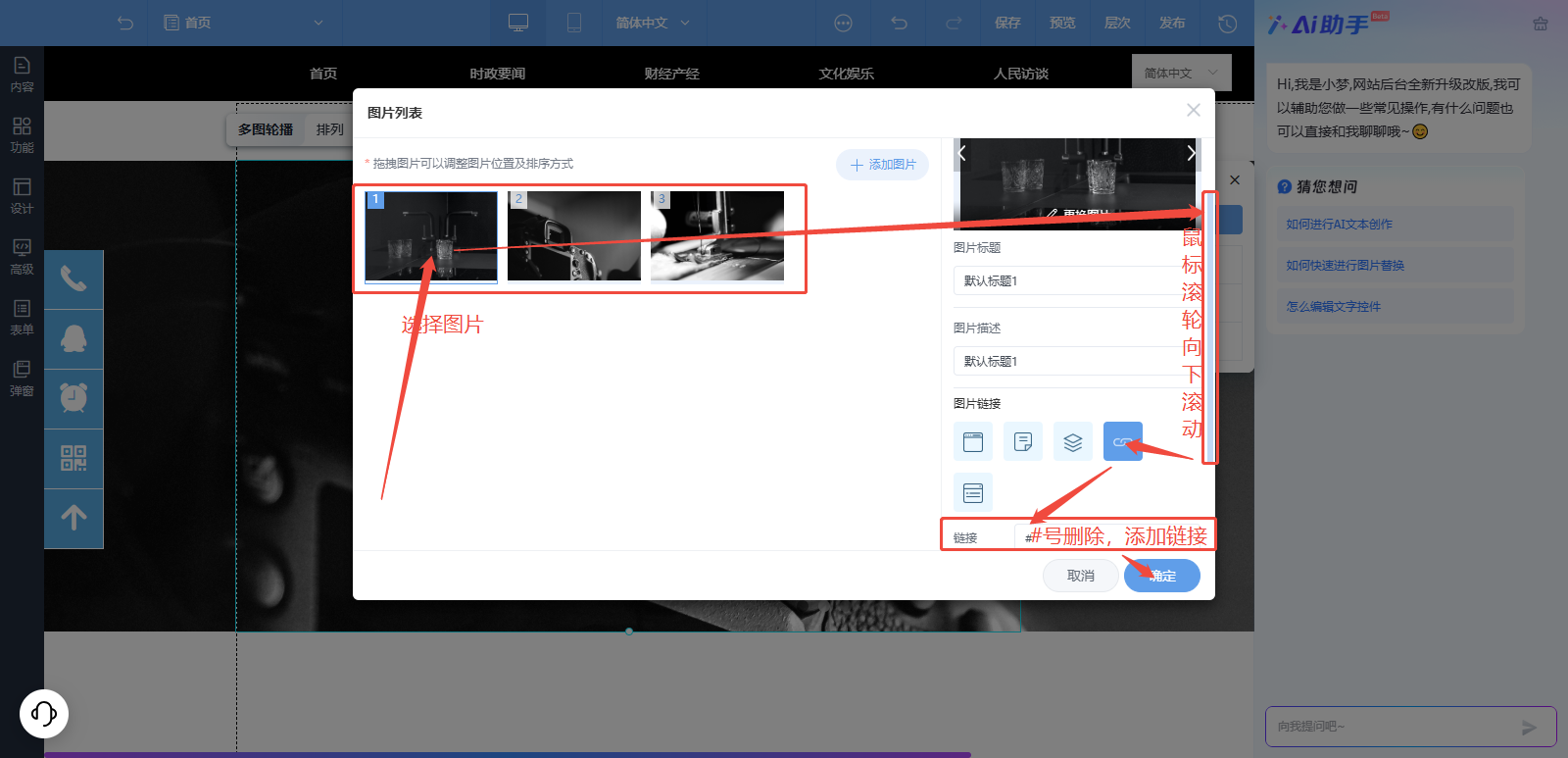Open the 内容 sidebar panel
The width and height of the screenshot is (1568, 758).
point(22,75)
